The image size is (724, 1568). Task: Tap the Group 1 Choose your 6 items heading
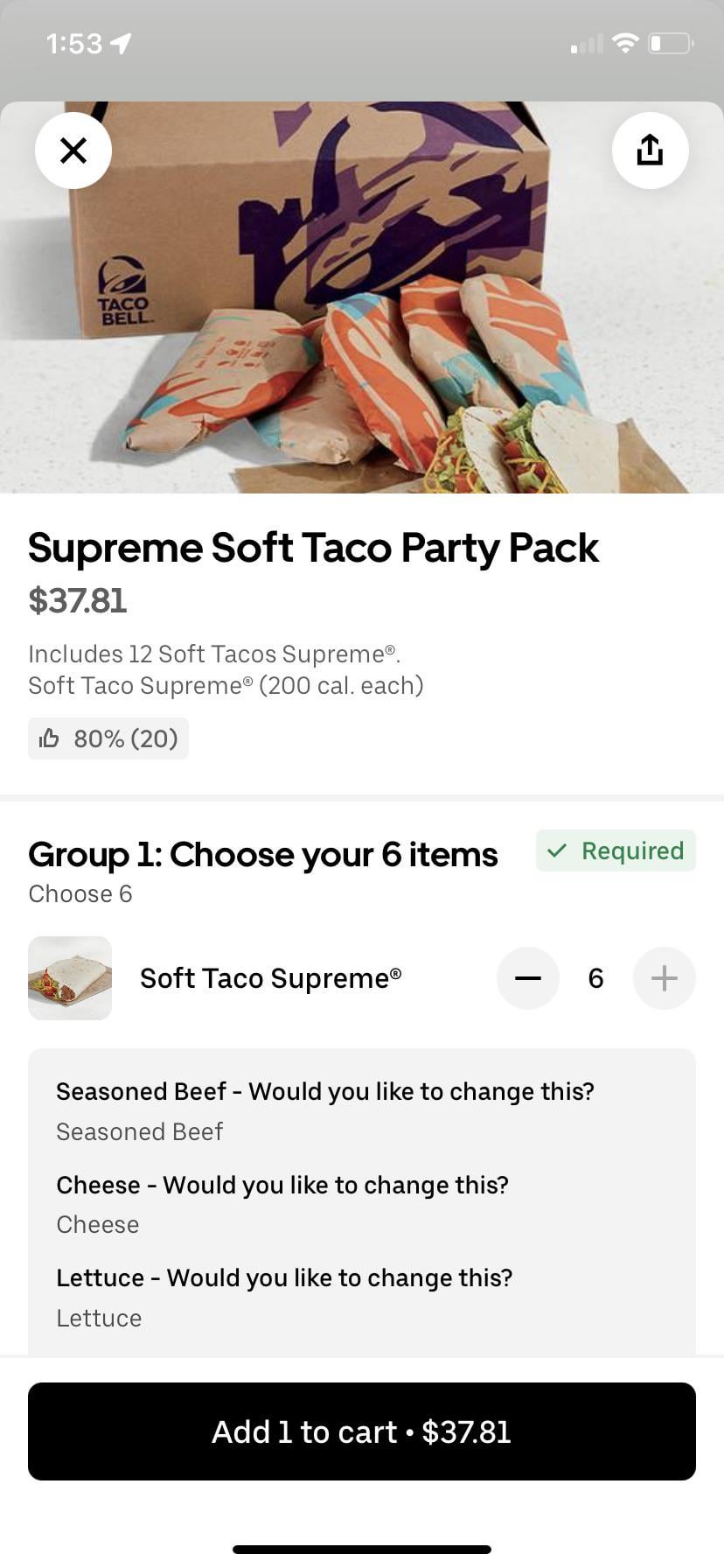point(263,855)
